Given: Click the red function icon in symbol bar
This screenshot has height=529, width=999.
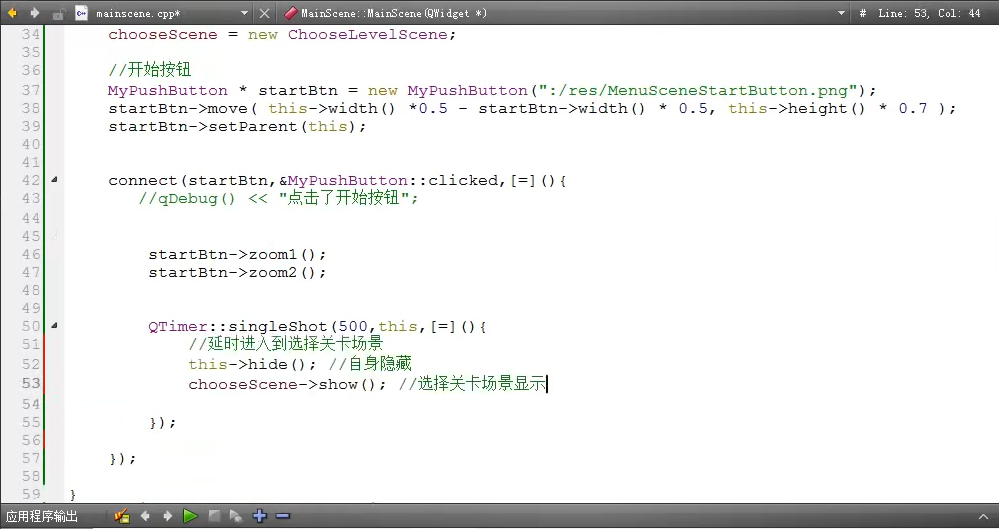Looking at the screenshot, I should click(x=291, y=13).
